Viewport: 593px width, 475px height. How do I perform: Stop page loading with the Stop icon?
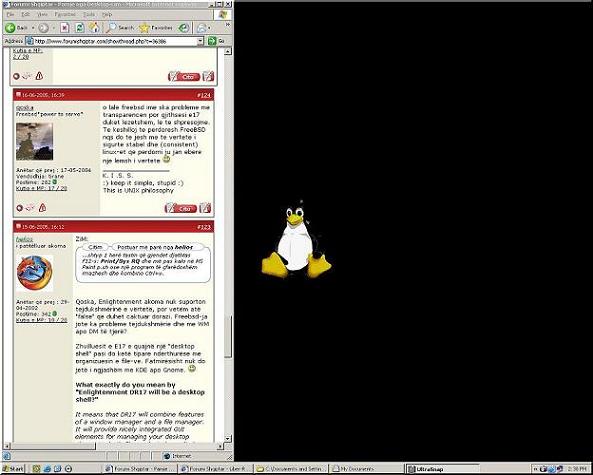point(65,28)
